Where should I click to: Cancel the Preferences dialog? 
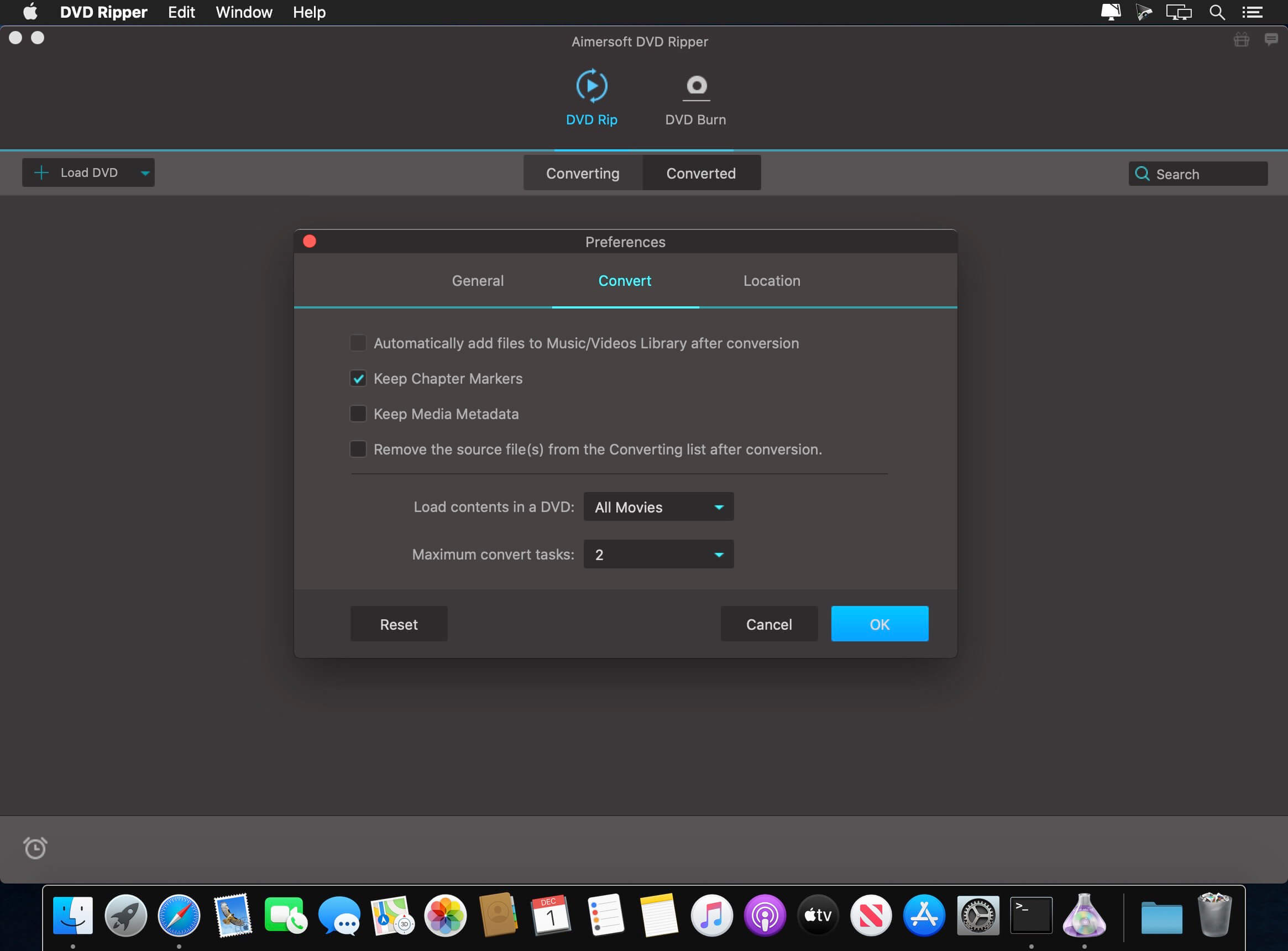pyautogui.click(x=769, y=625)
